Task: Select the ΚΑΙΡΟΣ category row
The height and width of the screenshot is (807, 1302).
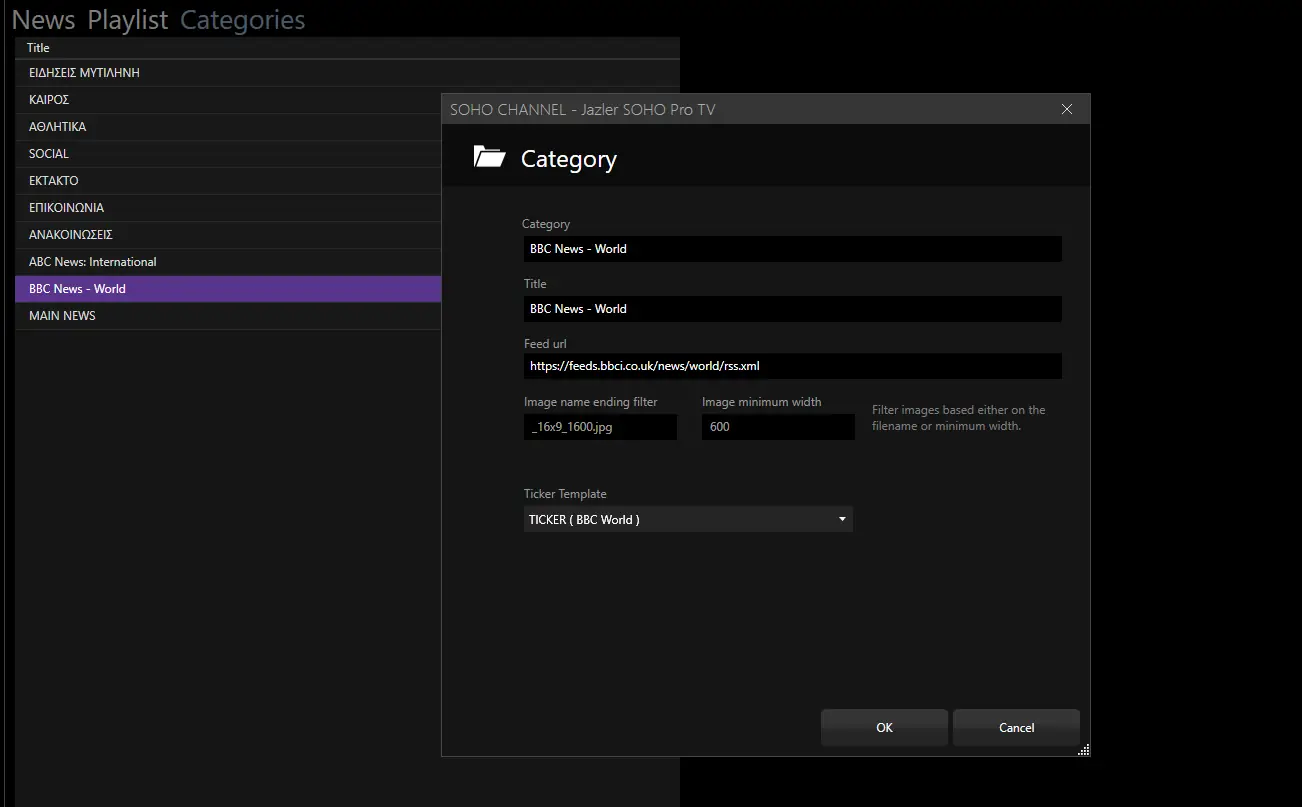Action: coord(228,100)
